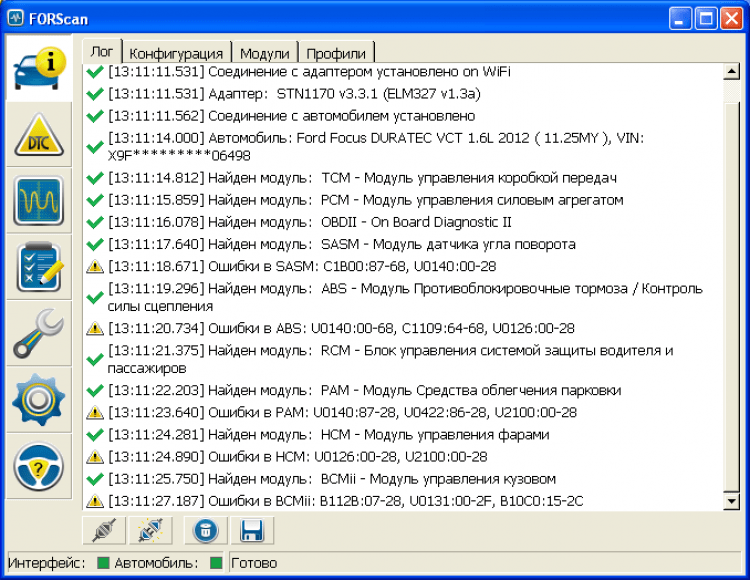This screenshot has width=750, height=580.
Task: Select the ABS errors U0140:00-68 line
Action: click(x=341, y=328)
